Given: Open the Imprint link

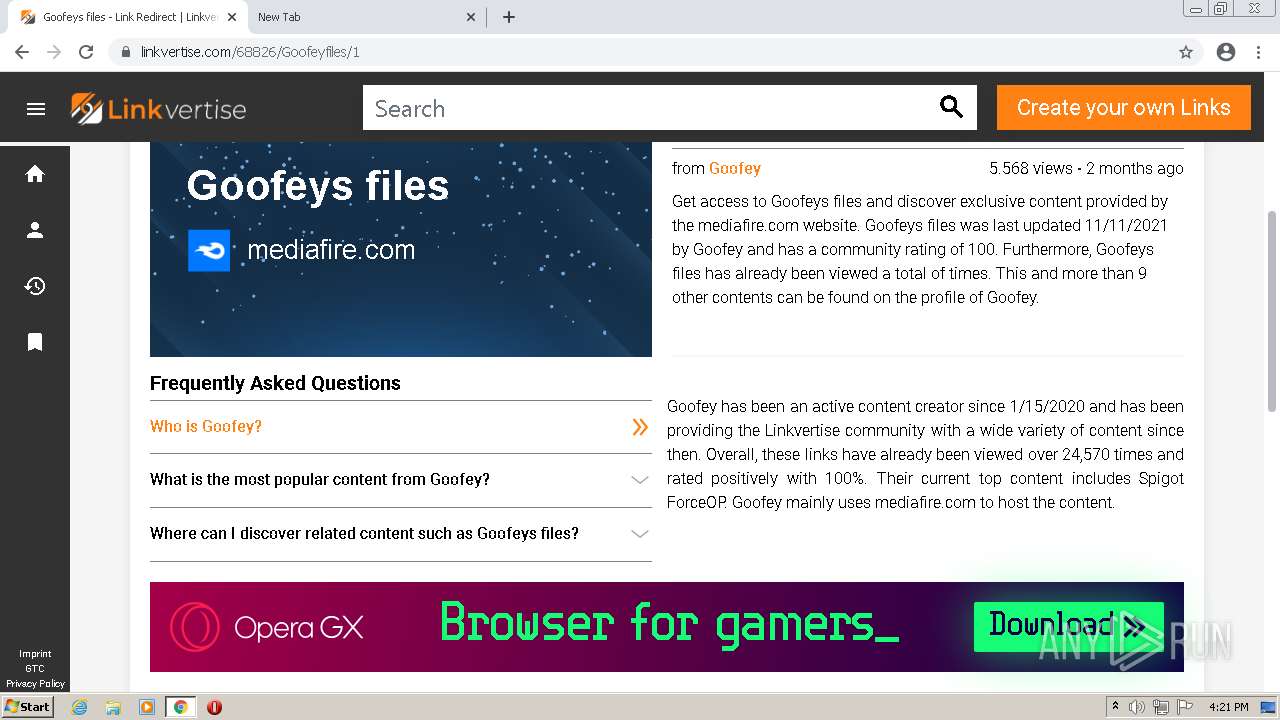Looking at the screenshot, I should click(x=35, y=654).
